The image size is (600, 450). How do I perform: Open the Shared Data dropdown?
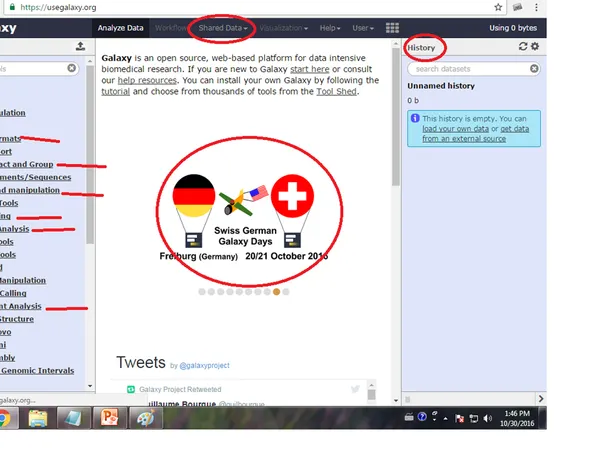[223, 28]
